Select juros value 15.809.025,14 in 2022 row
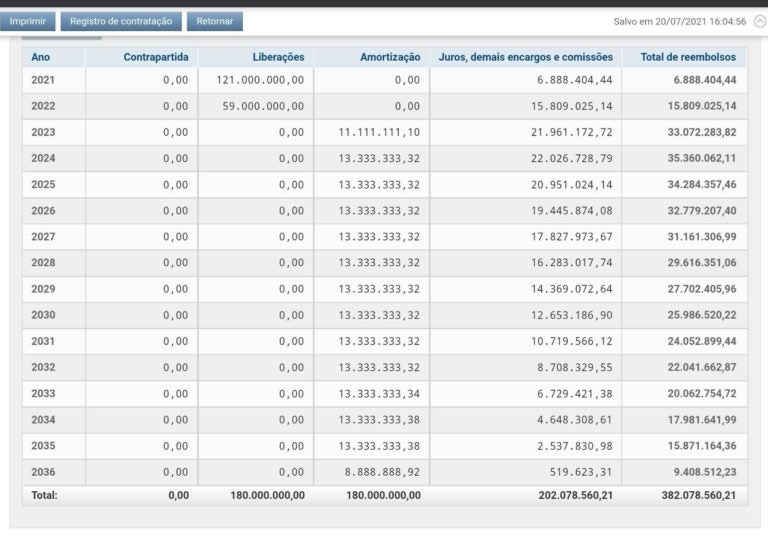The height and width of the screenshot is (554, 768). click(572, 106)
